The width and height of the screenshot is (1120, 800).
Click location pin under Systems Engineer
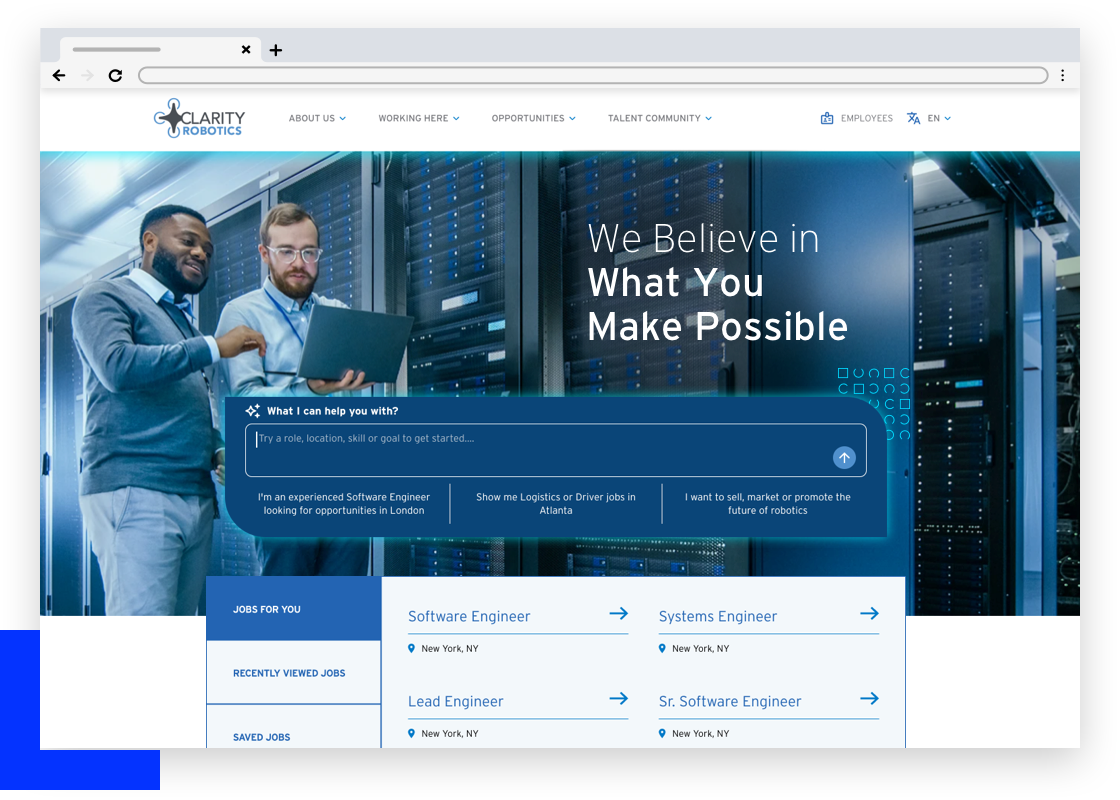click(x=662, y=649)
